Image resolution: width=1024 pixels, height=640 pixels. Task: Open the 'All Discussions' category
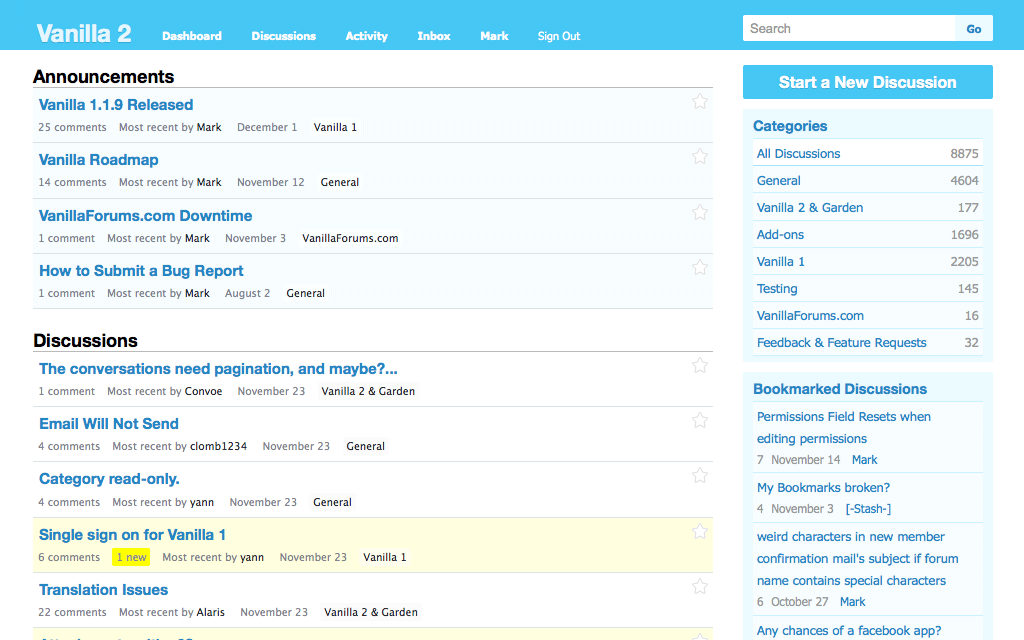[x=798, y=153]
